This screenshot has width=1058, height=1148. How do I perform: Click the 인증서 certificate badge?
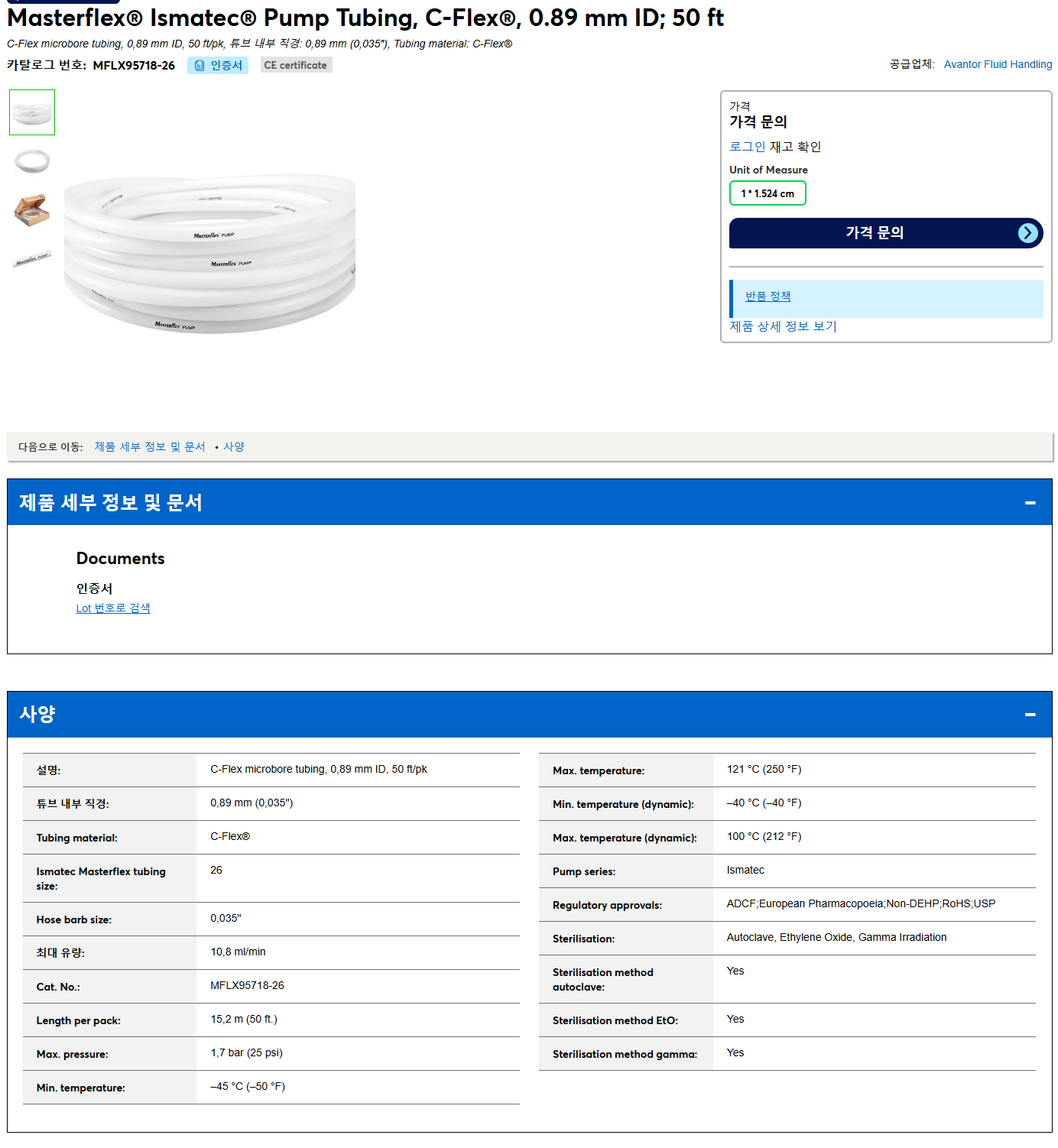click(x=218, y=66)
